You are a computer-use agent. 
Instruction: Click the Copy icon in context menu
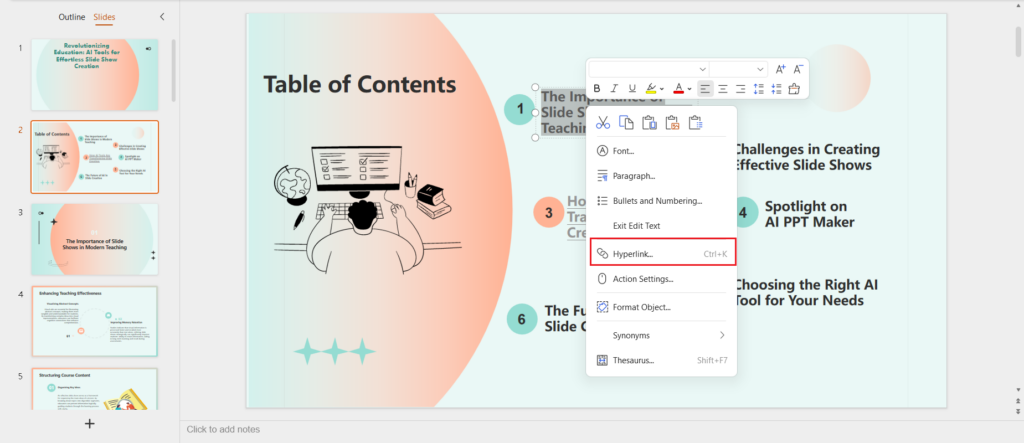[x=626, y=123]
